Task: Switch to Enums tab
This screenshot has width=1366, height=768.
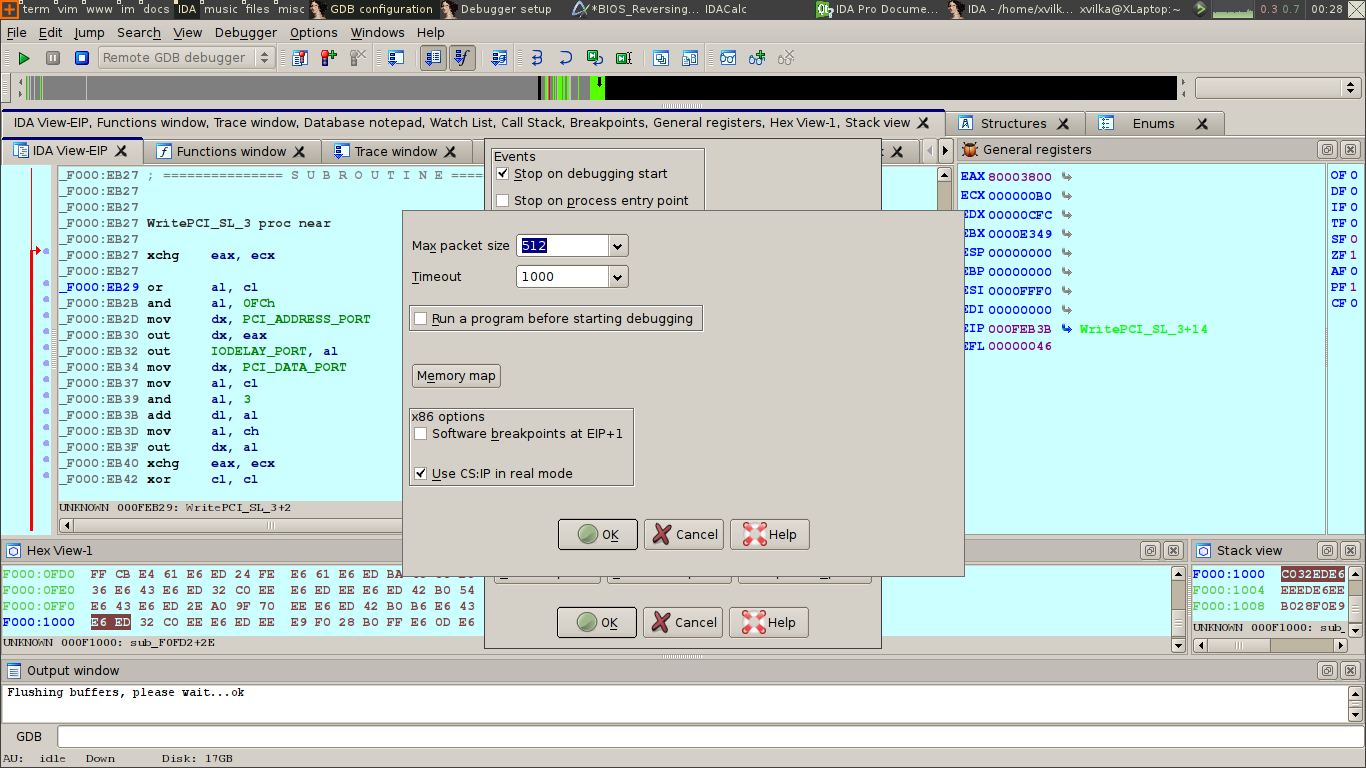Action: click(1153, 124)
